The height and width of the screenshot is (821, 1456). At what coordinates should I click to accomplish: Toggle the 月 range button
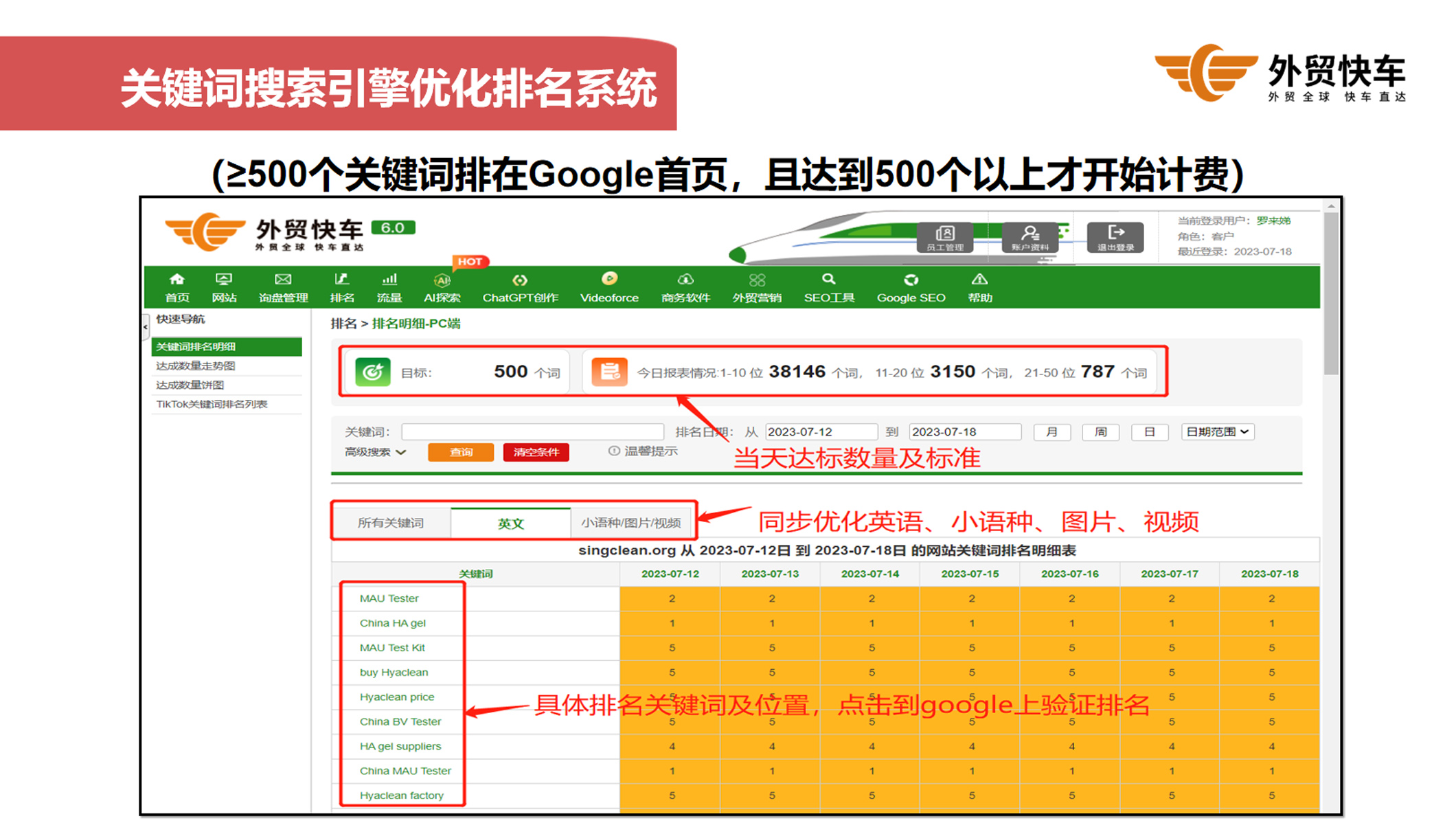1051,431
